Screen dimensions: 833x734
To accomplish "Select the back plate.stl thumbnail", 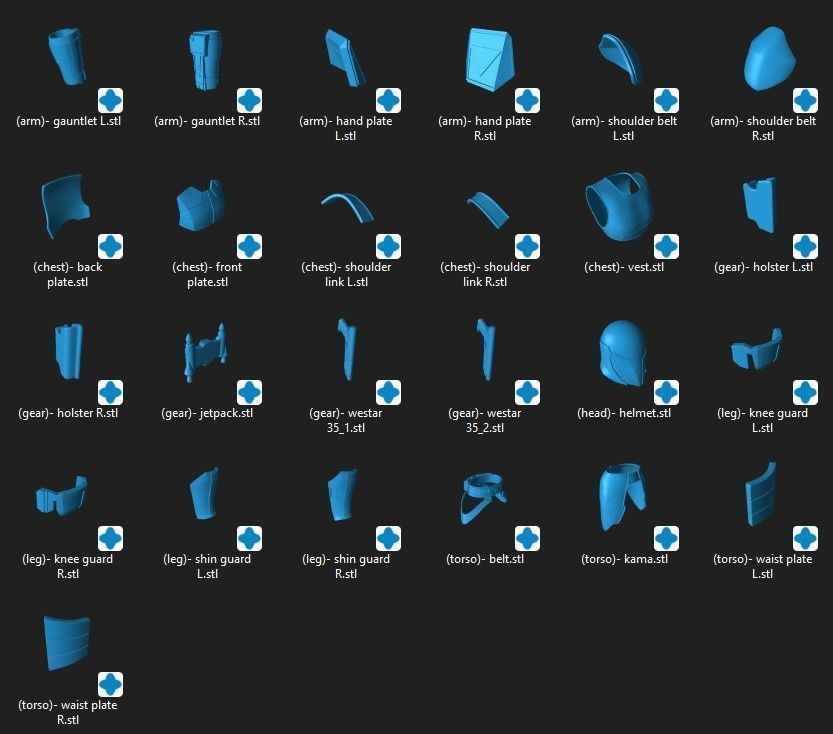I will click(x=65, y=206).
